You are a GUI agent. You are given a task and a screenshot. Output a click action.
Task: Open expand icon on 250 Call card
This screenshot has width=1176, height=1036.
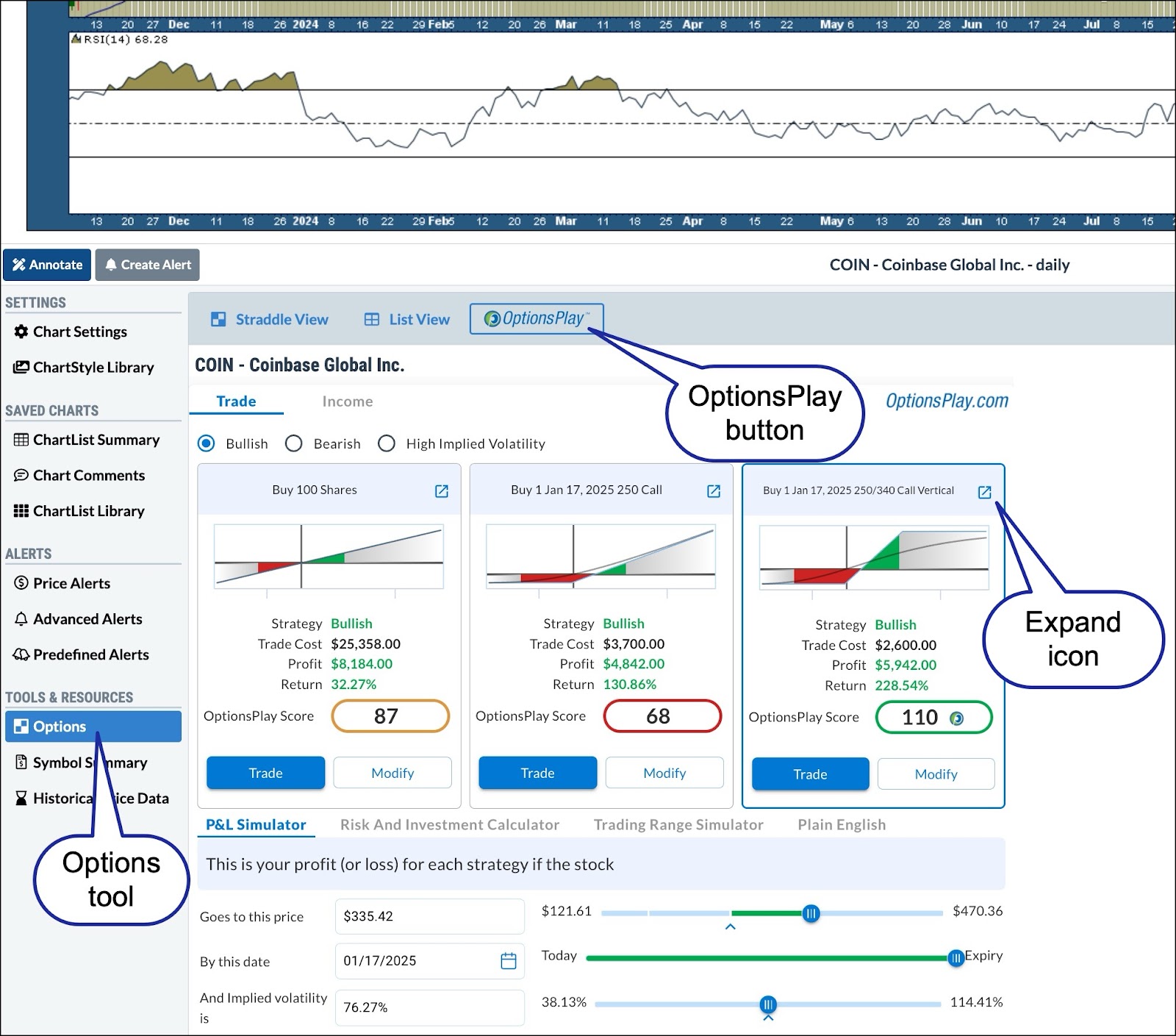(x=714, y=491)
